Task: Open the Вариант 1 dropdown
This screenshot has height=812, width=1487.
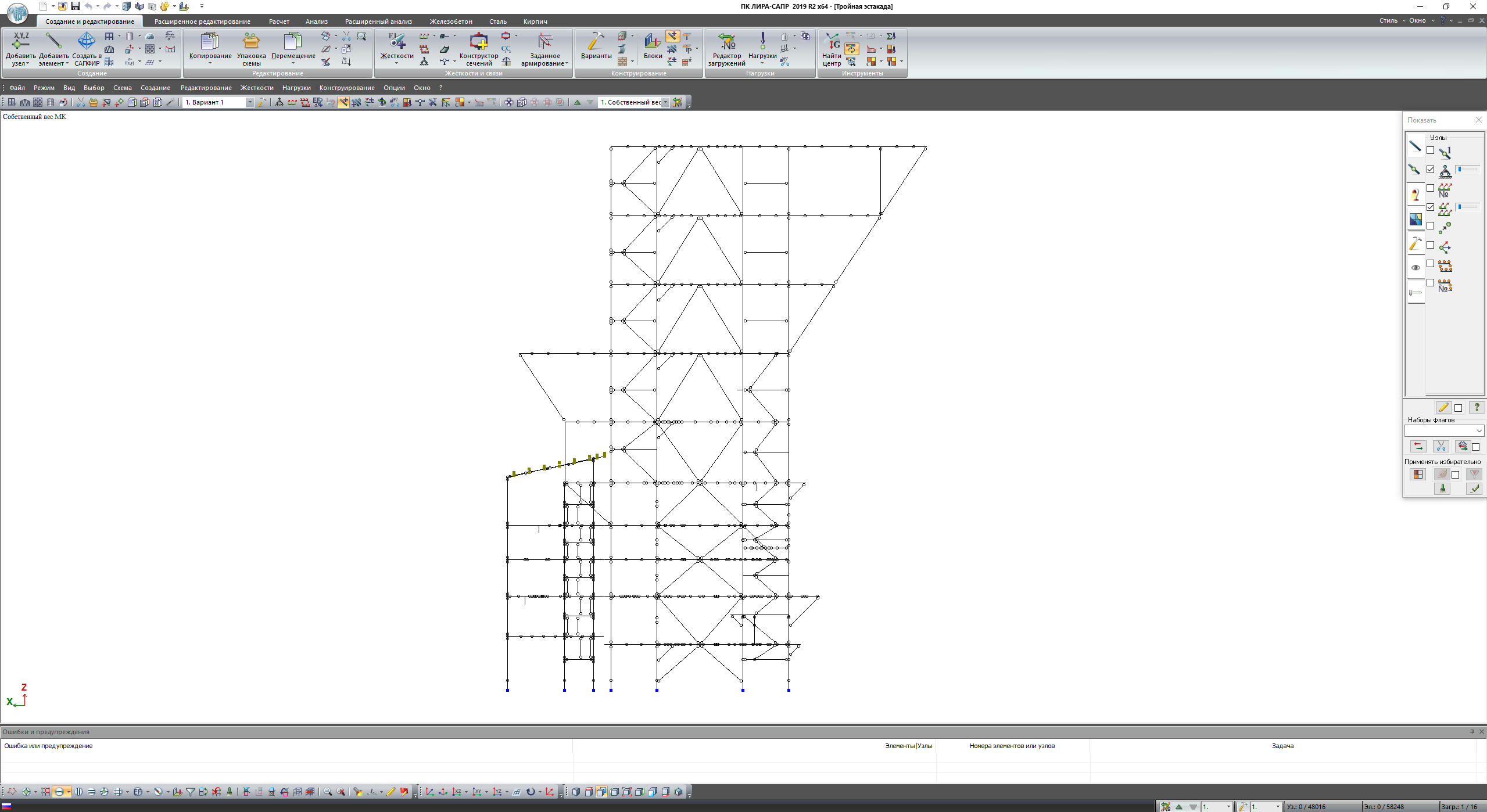Action: (250, 102)
